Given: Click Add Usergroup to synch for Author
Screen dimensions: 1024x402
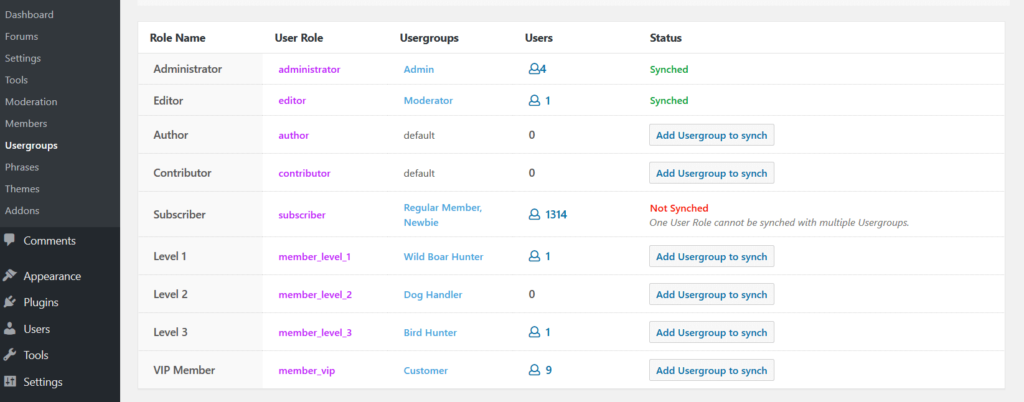Looking at the screenshot, I should coord(712,135).
